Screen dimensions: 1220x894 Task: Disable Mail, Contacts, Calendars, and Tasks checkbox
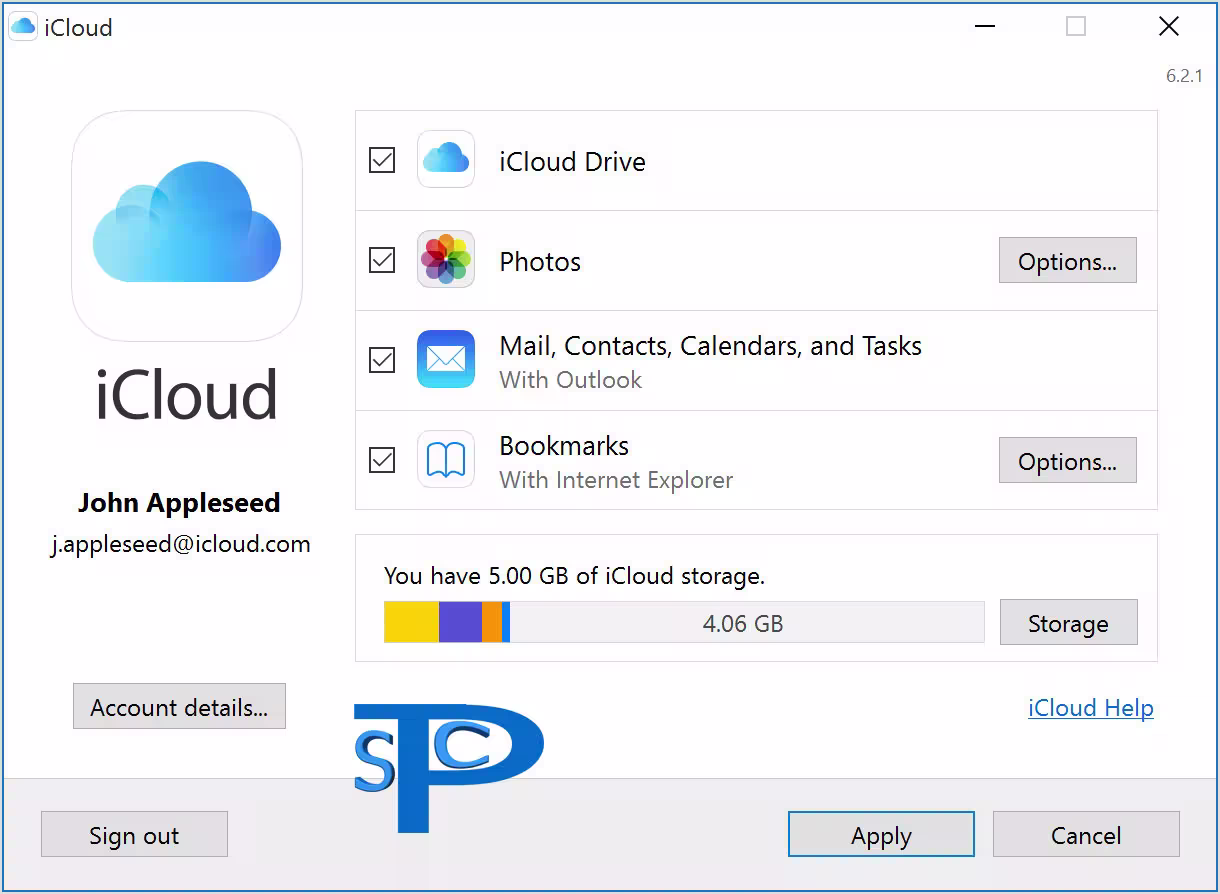coord(382,360)
